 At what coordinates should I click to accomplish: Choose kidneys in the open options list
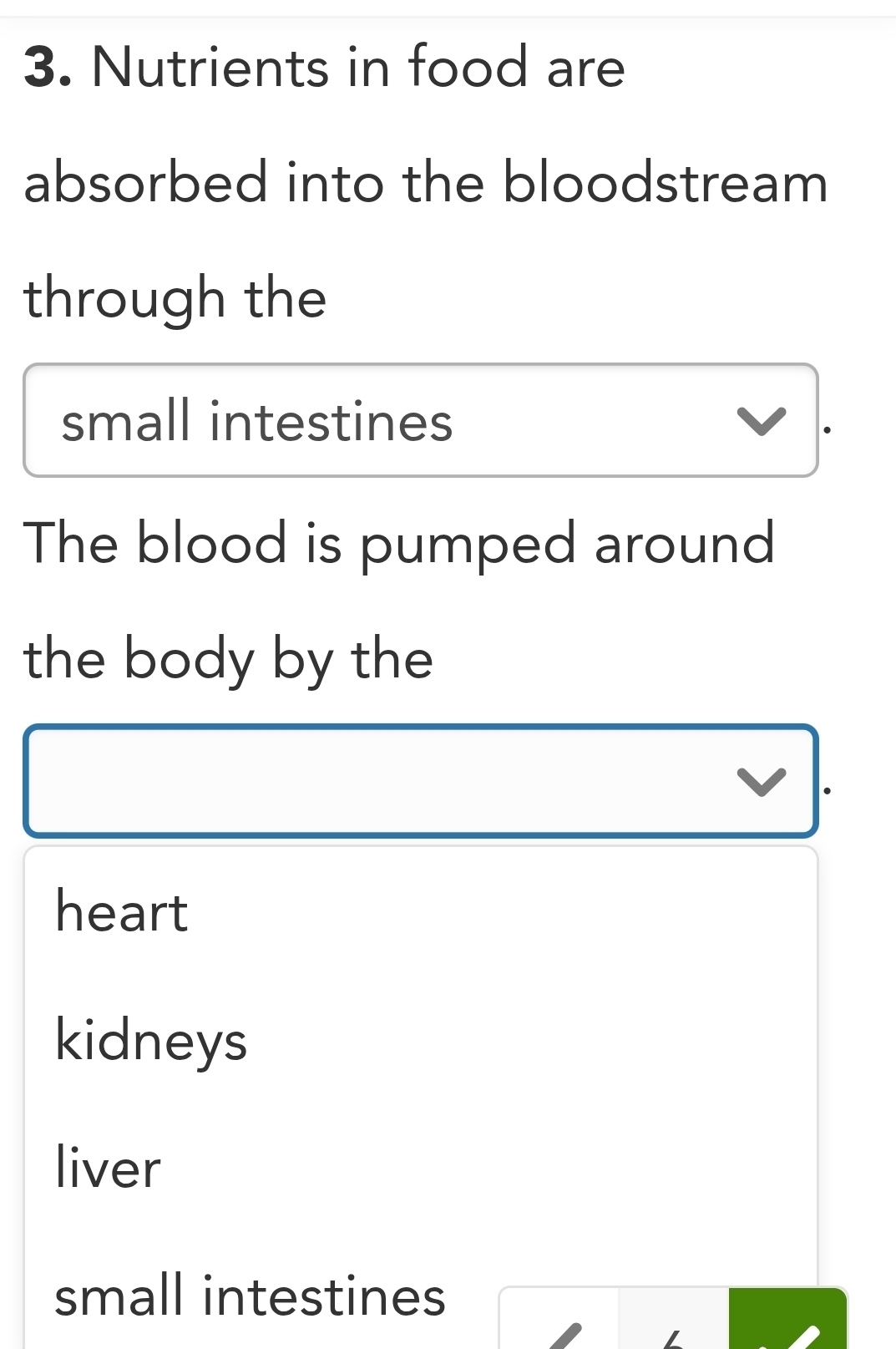coord(151,1041)
